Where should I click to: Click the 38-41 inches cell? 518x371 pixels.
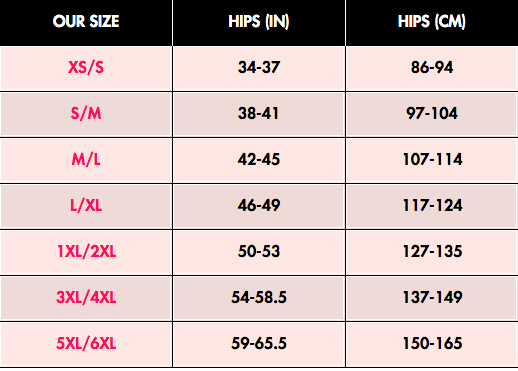click(259, 114)
